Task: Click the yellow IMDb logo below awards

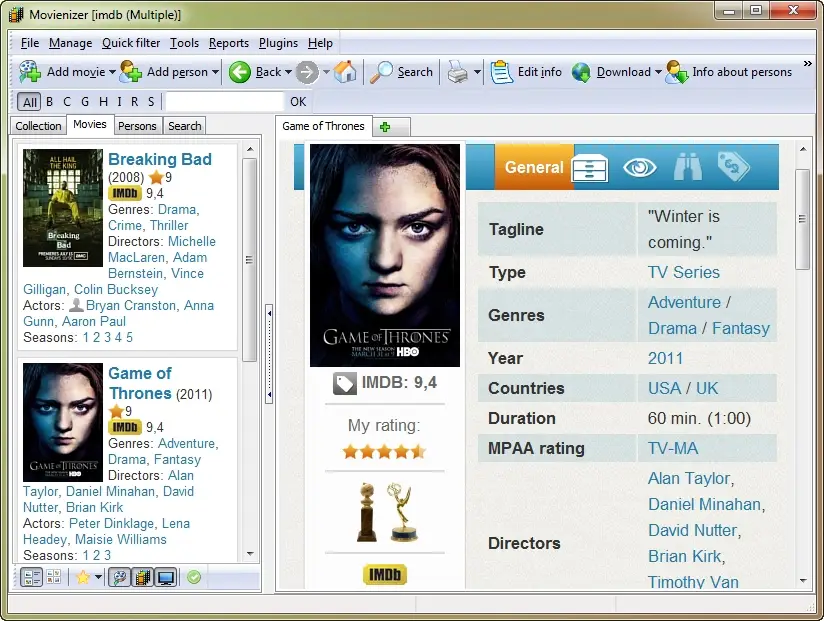Action: coord(385,574)
